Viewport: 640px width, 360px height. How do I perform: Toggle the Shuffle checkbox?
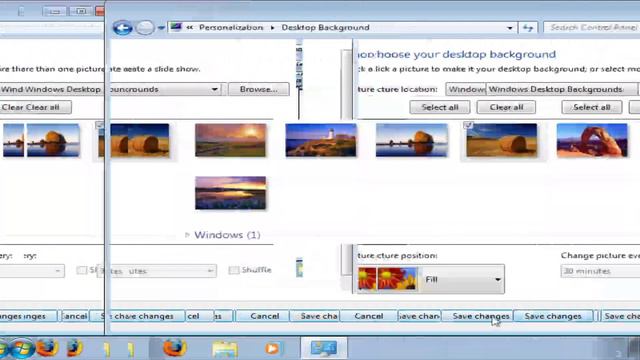pyautogui.click(x=233, y=270)
